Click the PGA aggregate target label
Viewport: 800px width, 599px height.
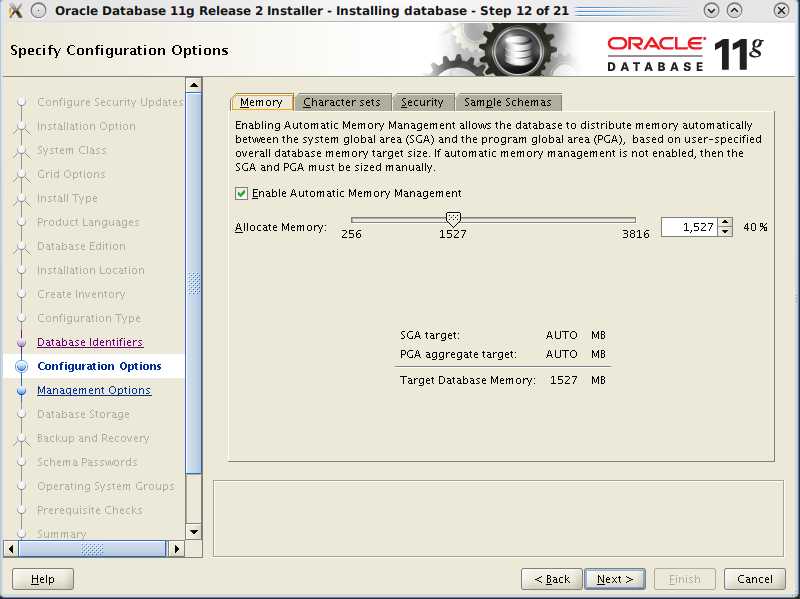[458, 354]
